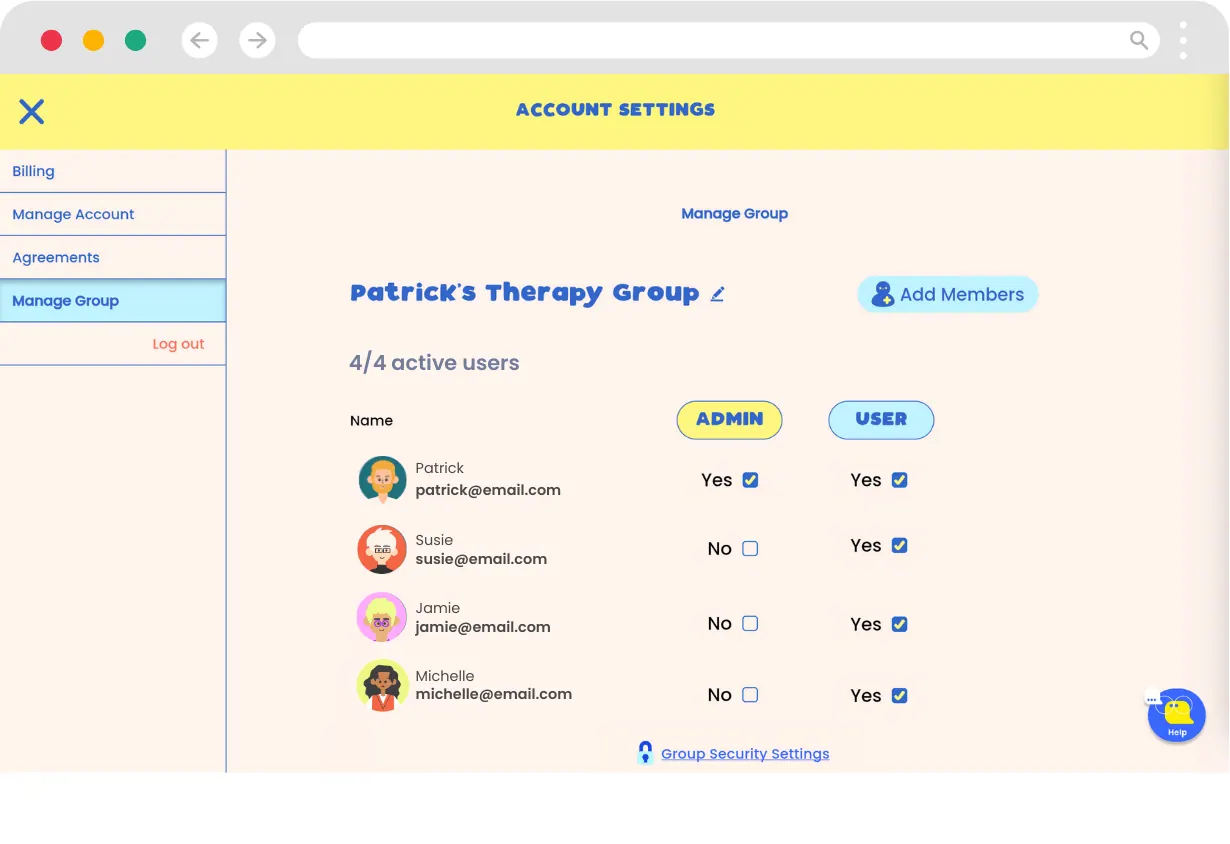Open Billing in the sidebar
This screenshot has height=844, width=1230.
[x=113, y=171]
